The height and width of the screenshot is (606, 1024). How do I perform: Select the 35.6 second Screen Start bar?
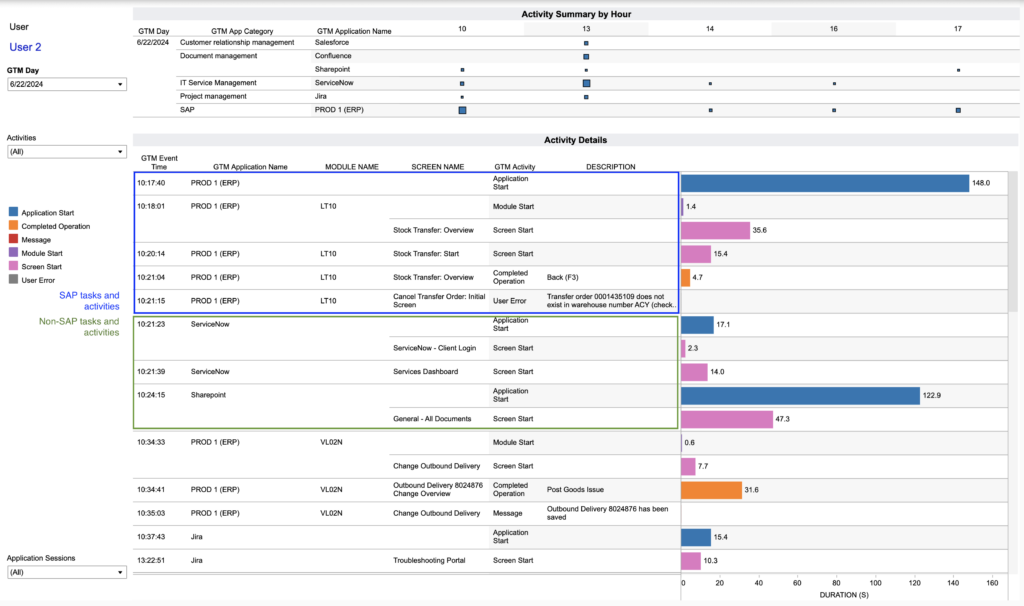point(715,231)
